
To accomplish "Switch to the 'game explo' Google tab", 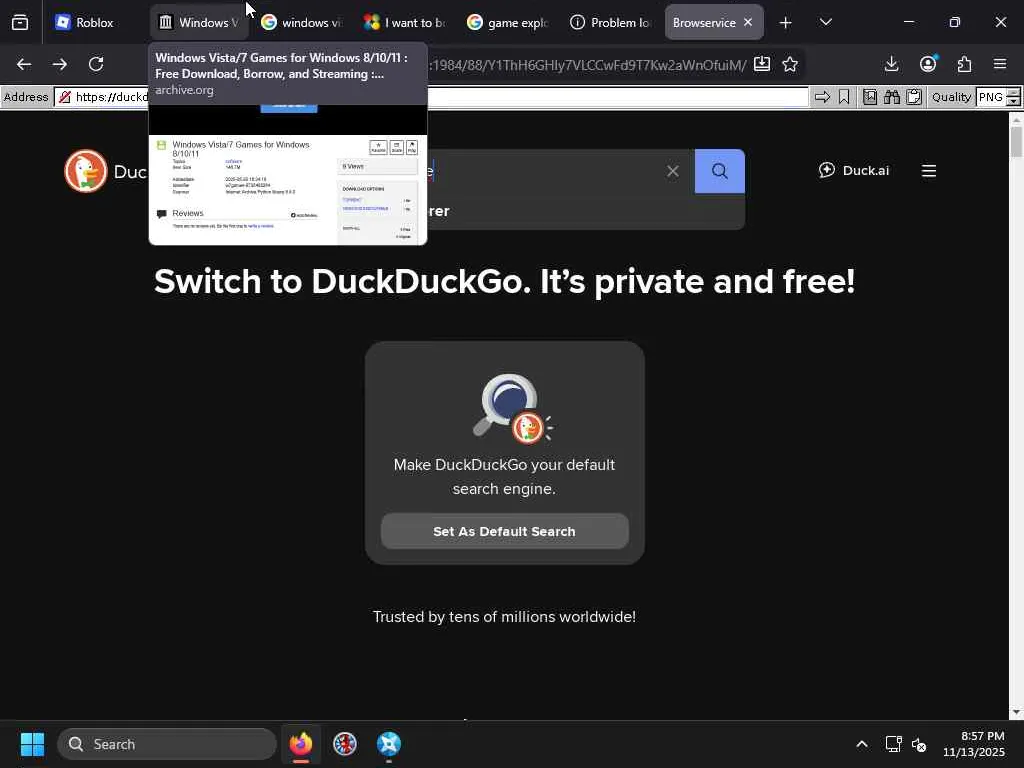I will (x=507, y=22).
